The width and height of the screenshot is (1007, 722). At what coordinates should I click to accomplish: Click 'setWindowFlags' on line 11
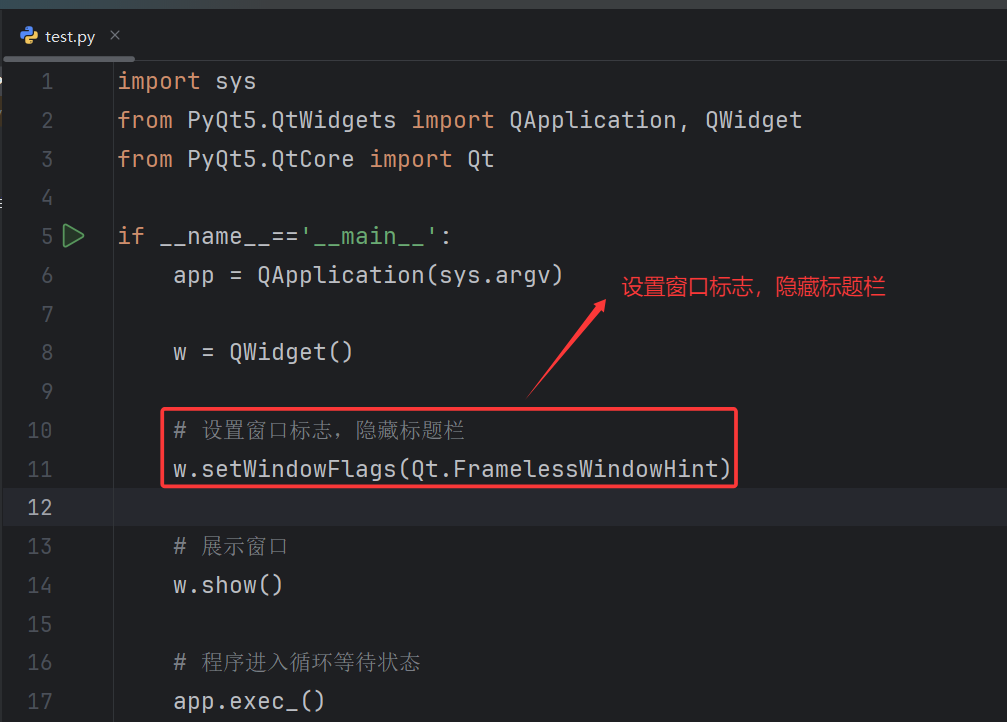tap(299, 469)
